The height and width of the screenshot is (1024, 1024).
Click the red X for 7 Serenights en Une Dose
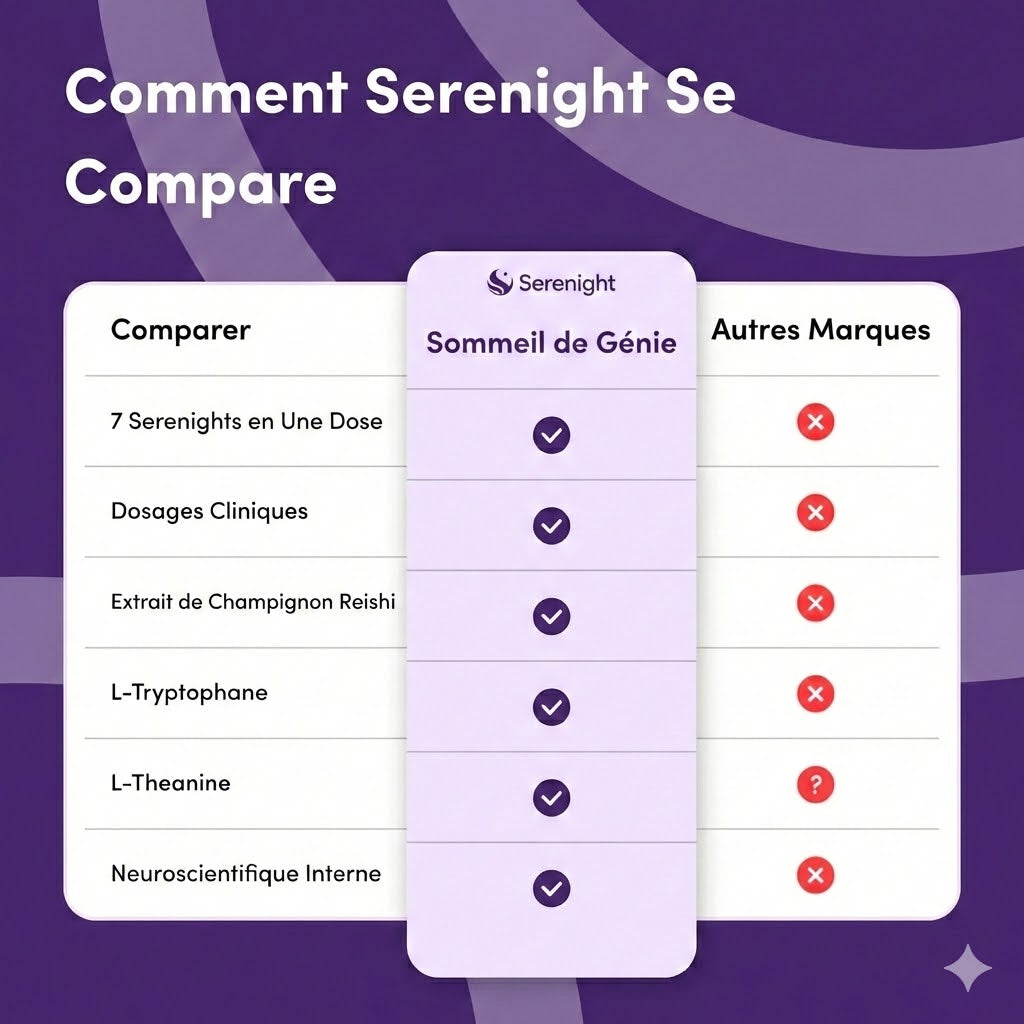[816, 422]
